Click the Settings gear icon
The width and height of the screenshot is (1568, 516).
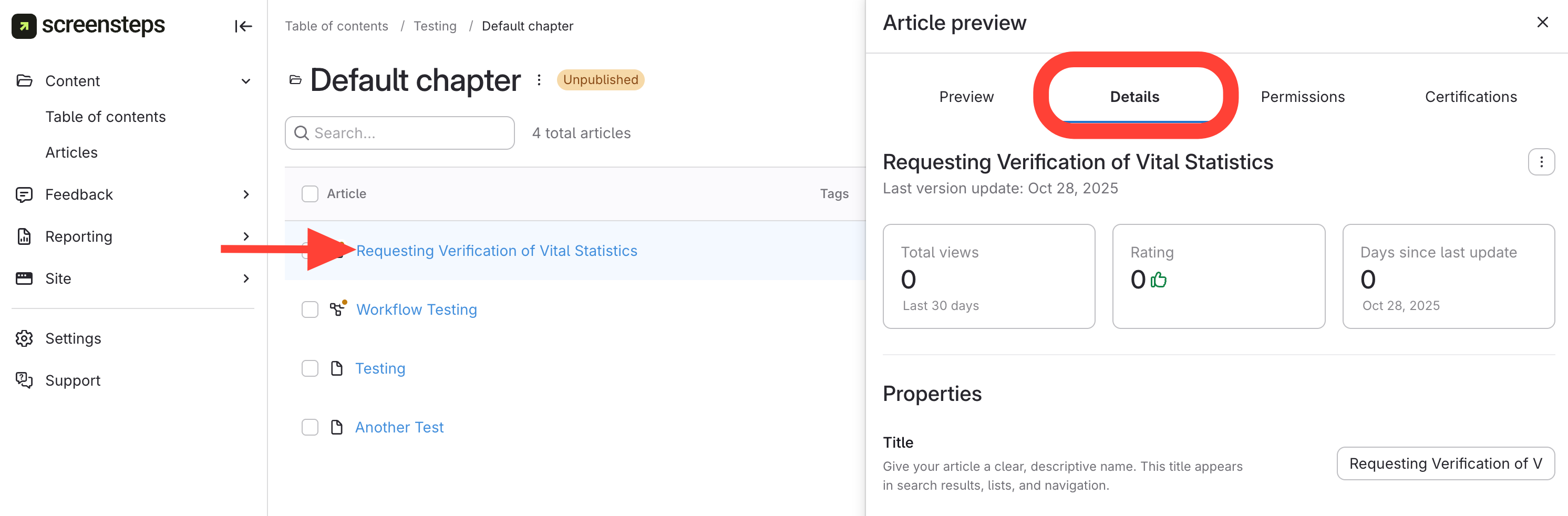[x=24, y=338]
